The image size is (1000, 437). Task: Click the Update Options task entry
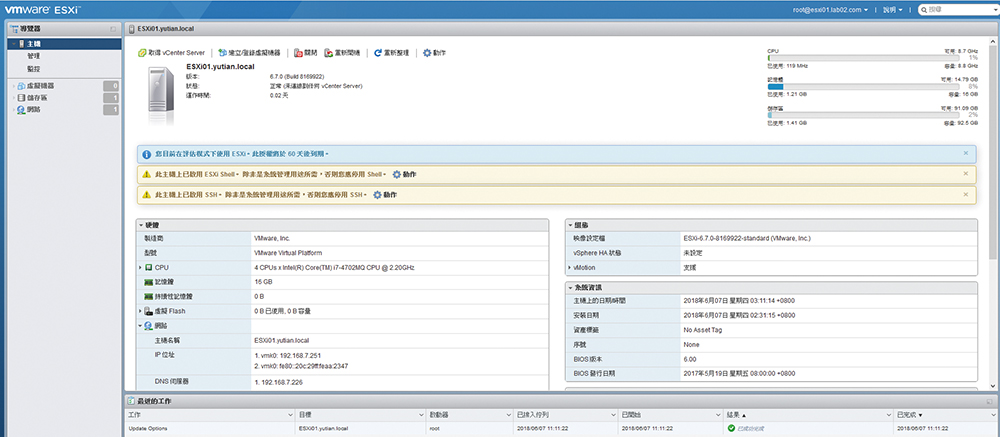tap(148, 428)
